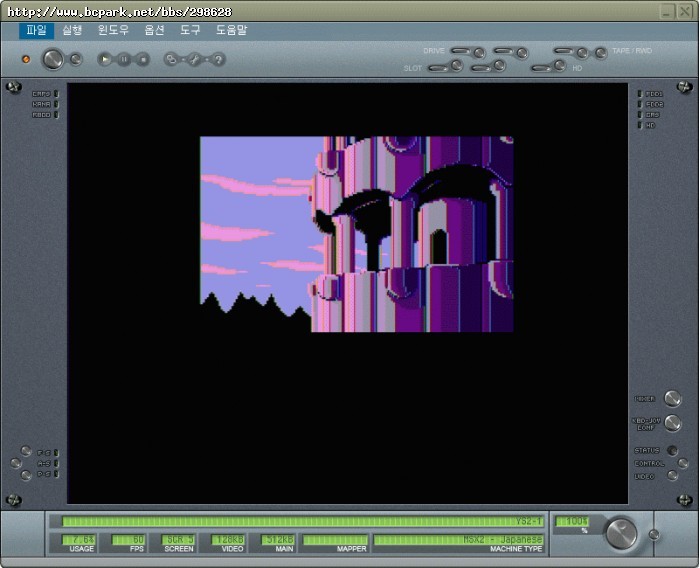Click the tape eject knob next to tape slot

pyautogui.click(x=582, y=53)
